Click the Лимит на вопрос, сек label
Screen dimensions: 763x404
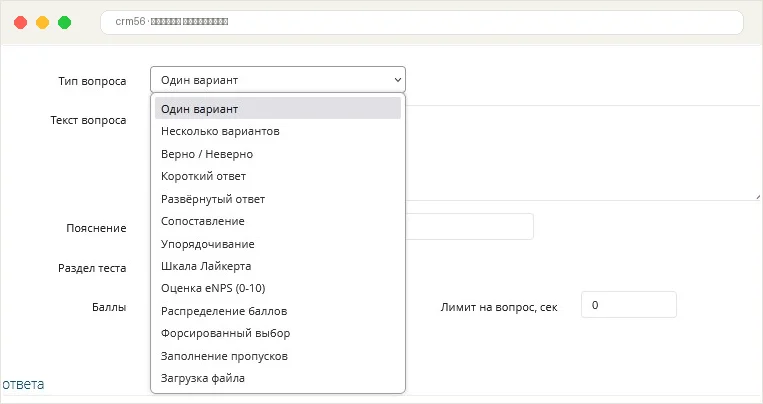[x=499, y=308]
